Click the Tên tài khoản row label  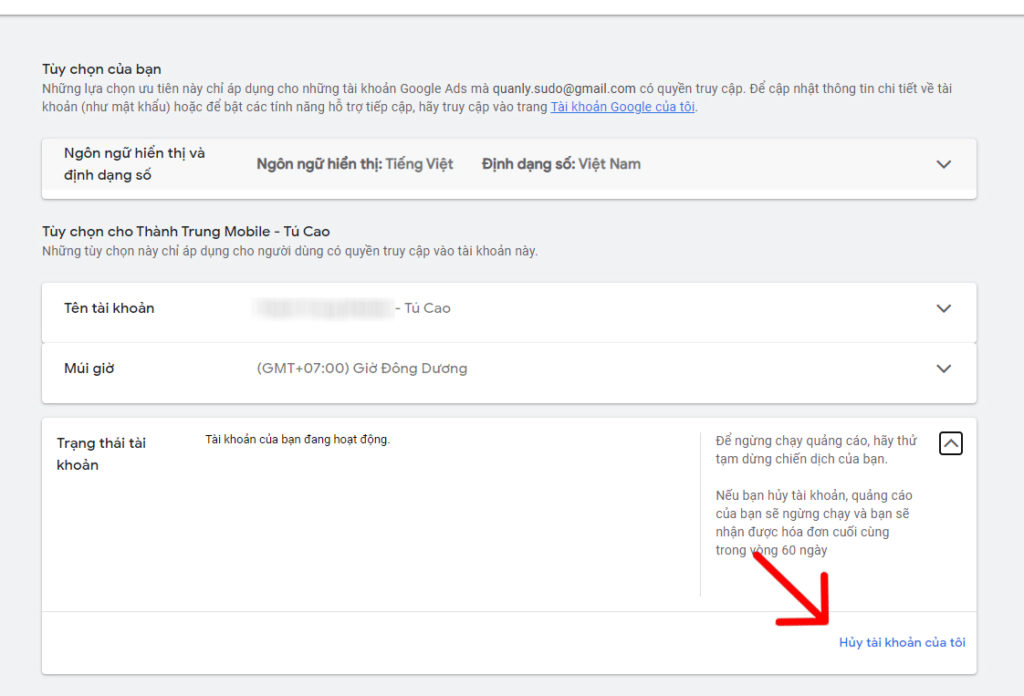point(109,308)
